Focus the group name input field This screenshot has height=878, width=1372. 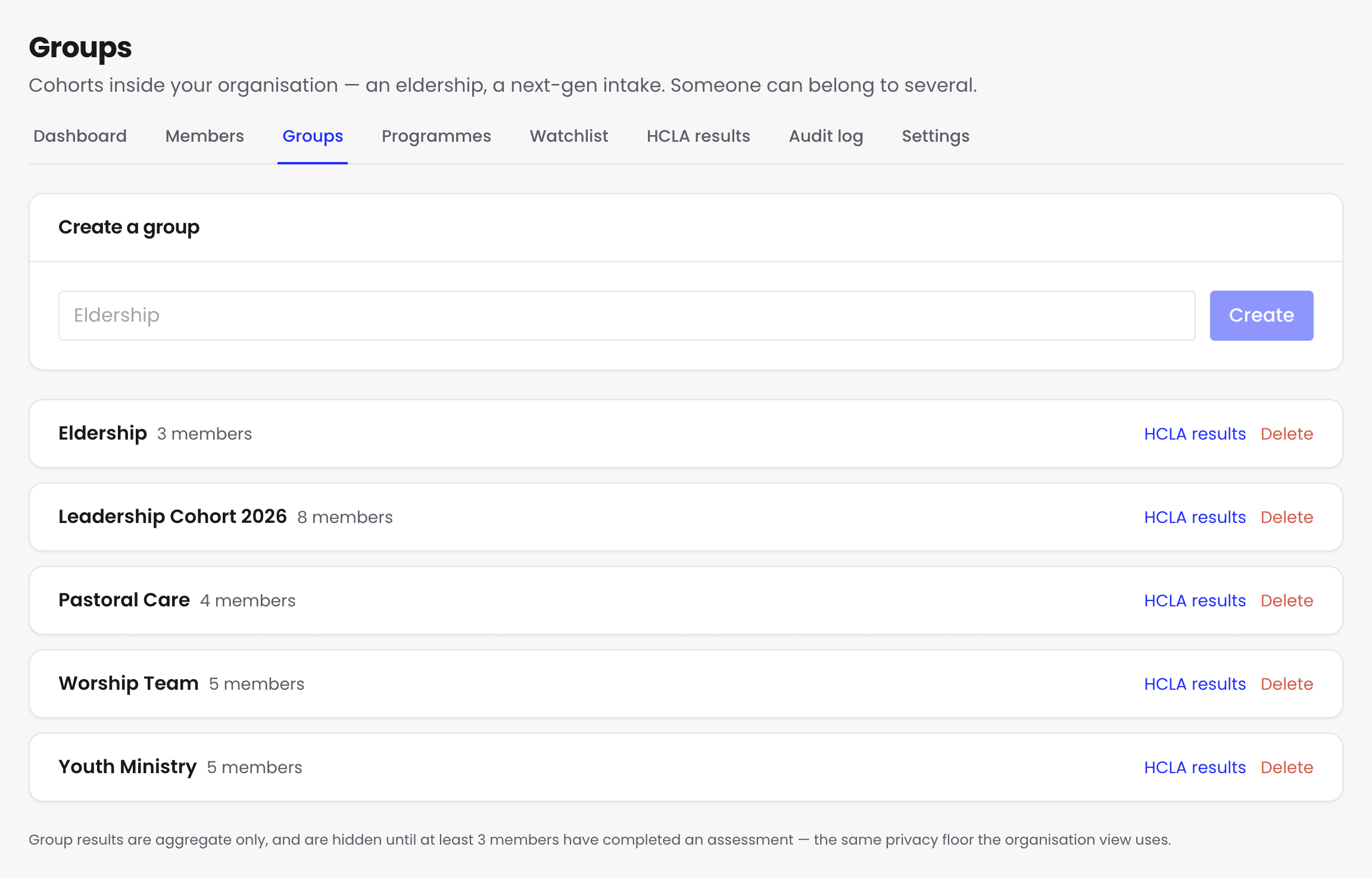click(x=626, y=316)
